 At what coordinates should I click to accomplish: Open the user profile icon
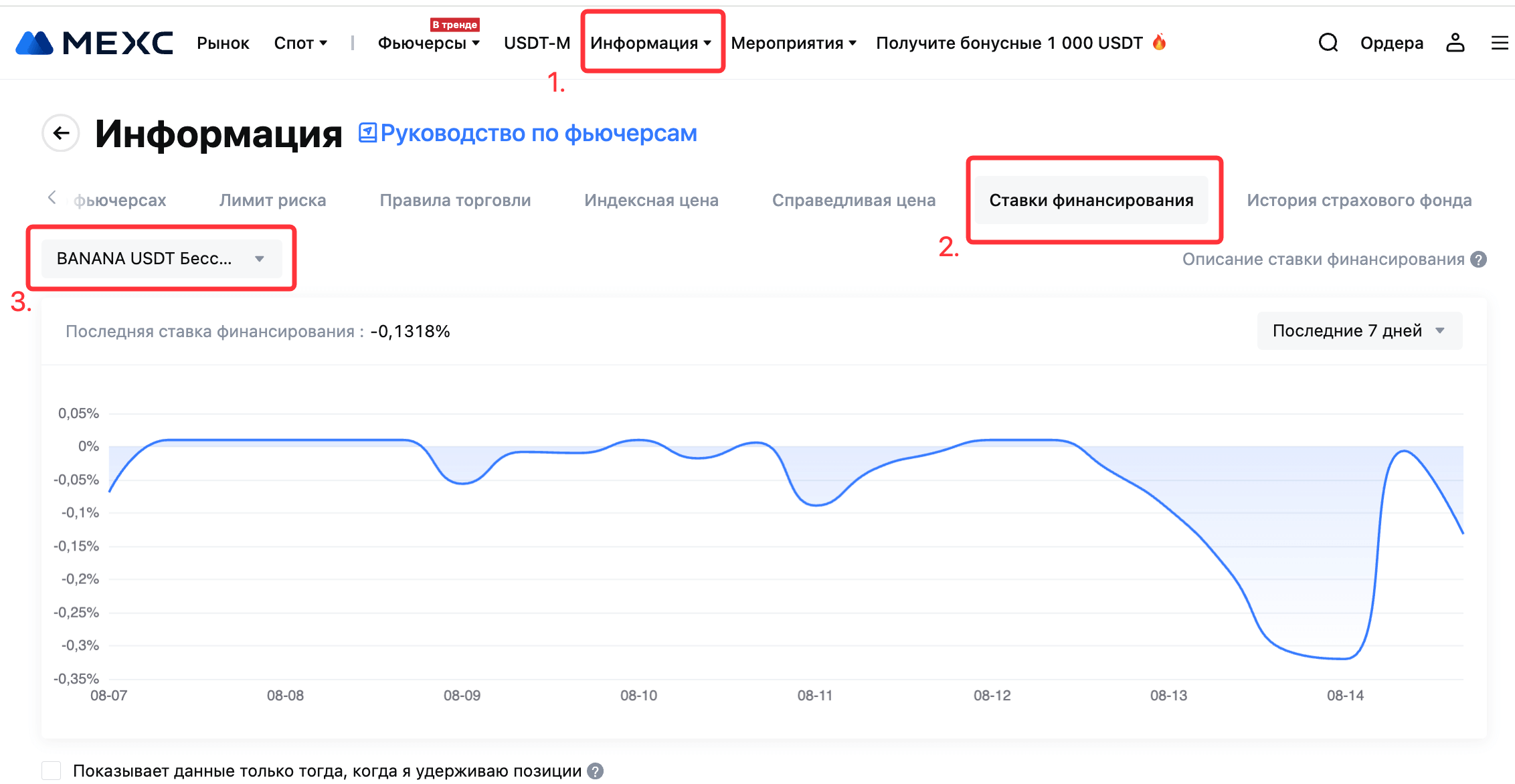pyautogui.click(x=1455, y=43)
